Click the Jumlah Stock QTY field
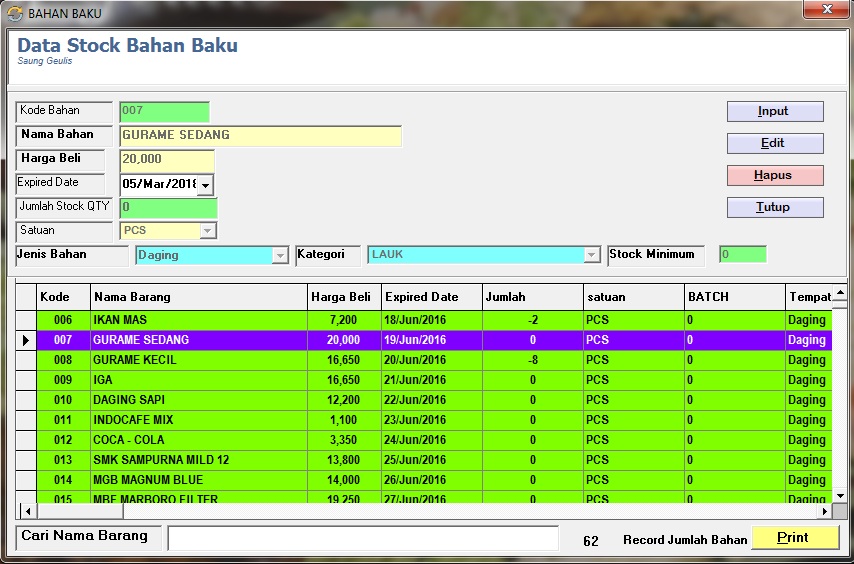The image size is (854, 564). [x=169, y=208]
